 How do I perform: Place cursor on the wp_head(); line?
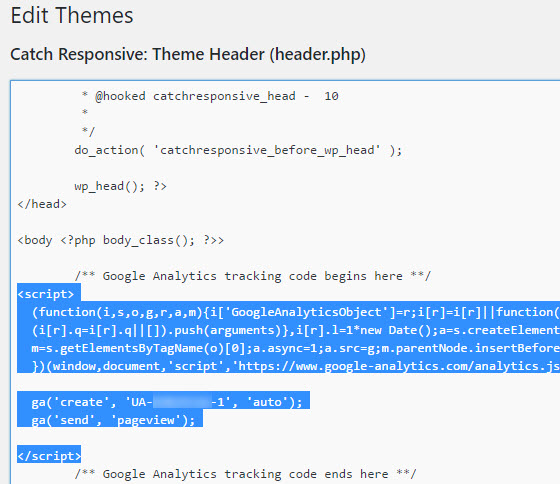pos(120,186)
